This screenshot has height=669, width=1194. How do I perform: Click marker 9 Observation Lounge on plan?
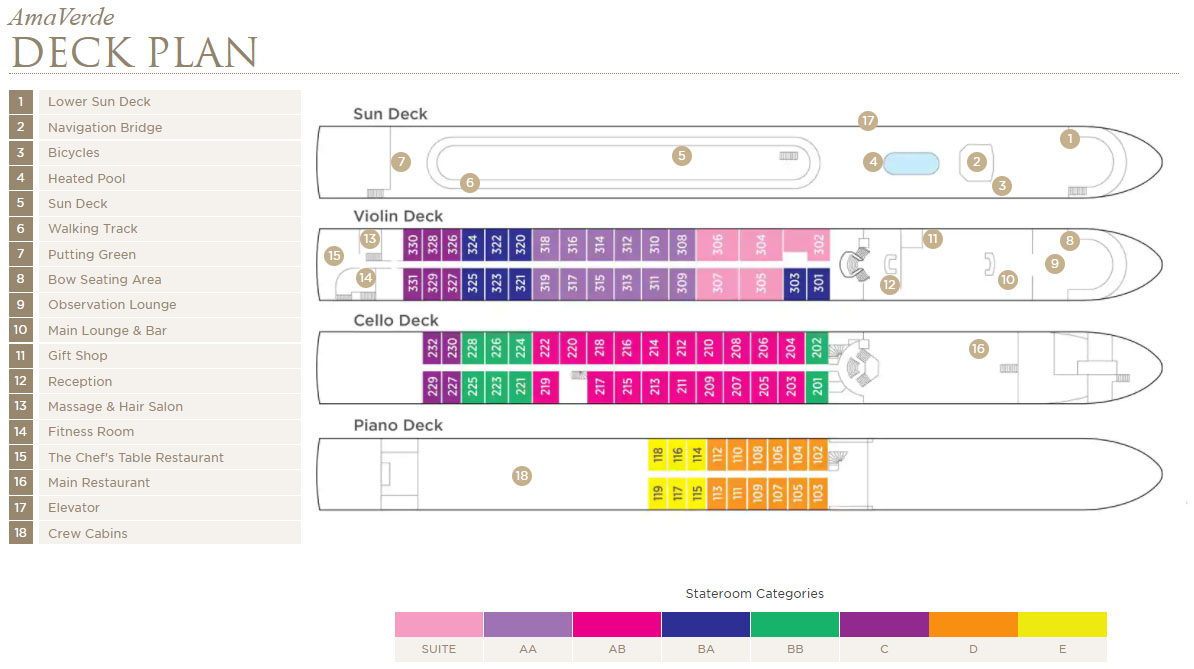tap(1055, 264)
